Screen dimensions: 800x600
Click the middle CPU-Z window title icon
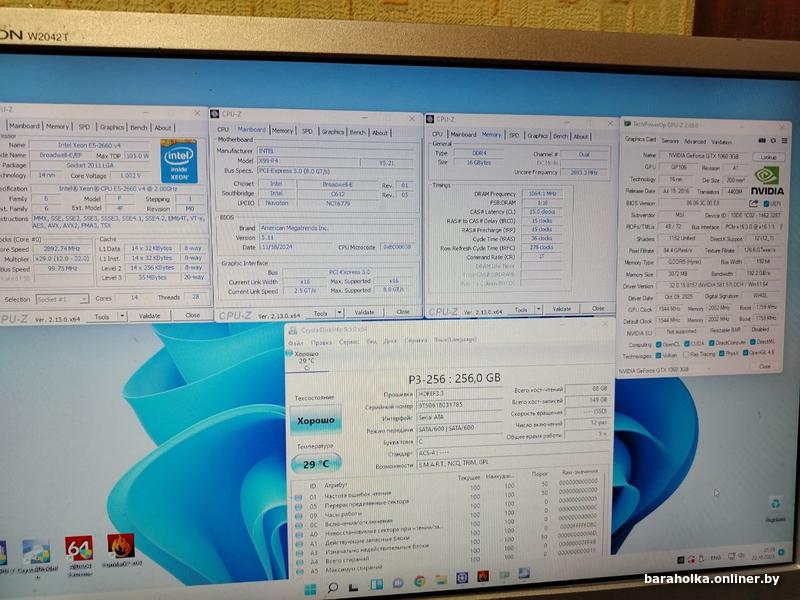[x=215, y=114]
